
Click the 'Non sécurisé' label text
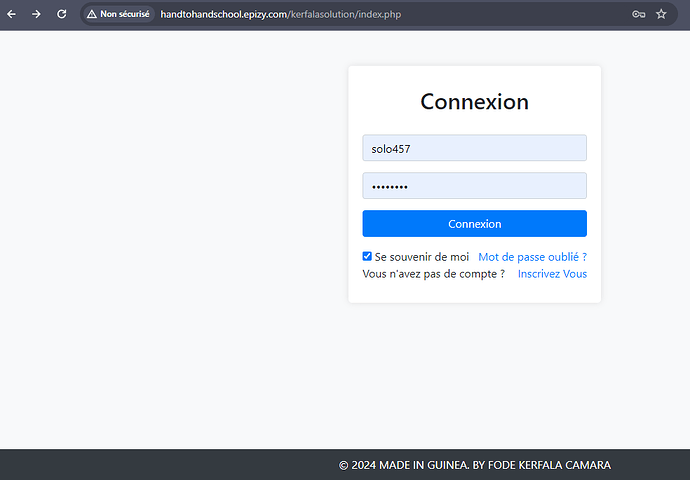(x=125, y=15)
